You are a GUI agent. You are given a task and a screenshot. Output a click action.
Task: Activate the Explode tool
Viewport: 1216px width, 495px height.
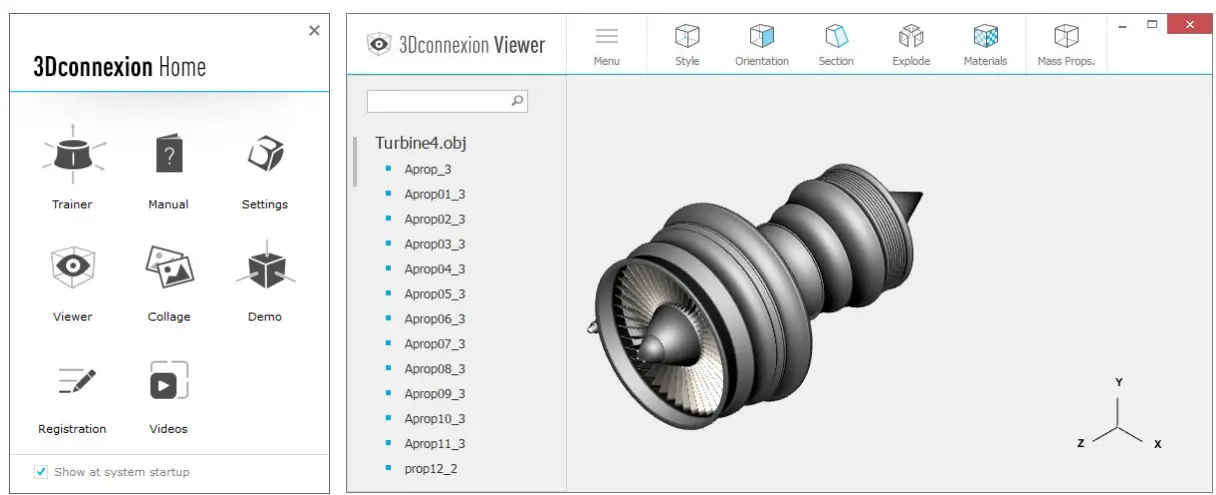pos(911,45)
